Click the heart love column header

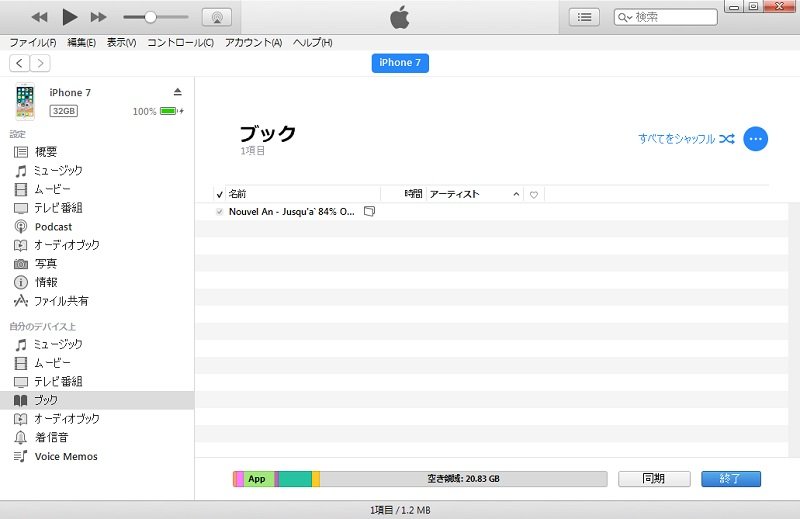(534, 194)
